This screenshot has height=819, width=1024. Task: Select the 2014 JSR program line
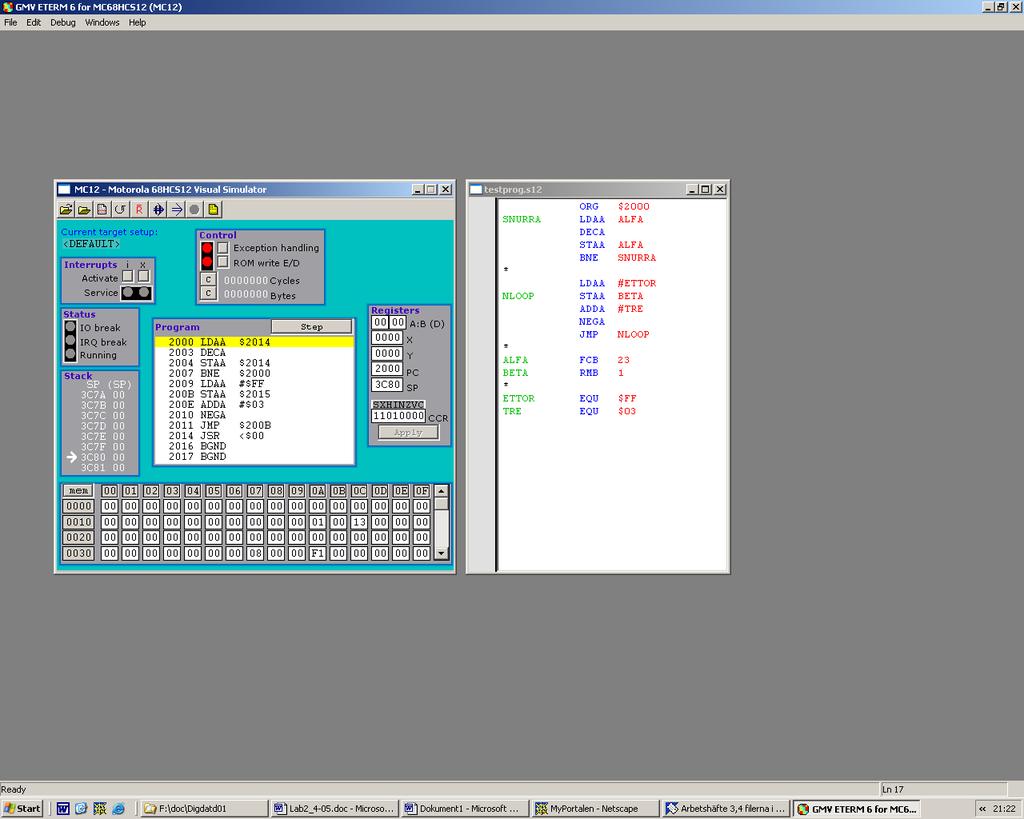[254, 436]
